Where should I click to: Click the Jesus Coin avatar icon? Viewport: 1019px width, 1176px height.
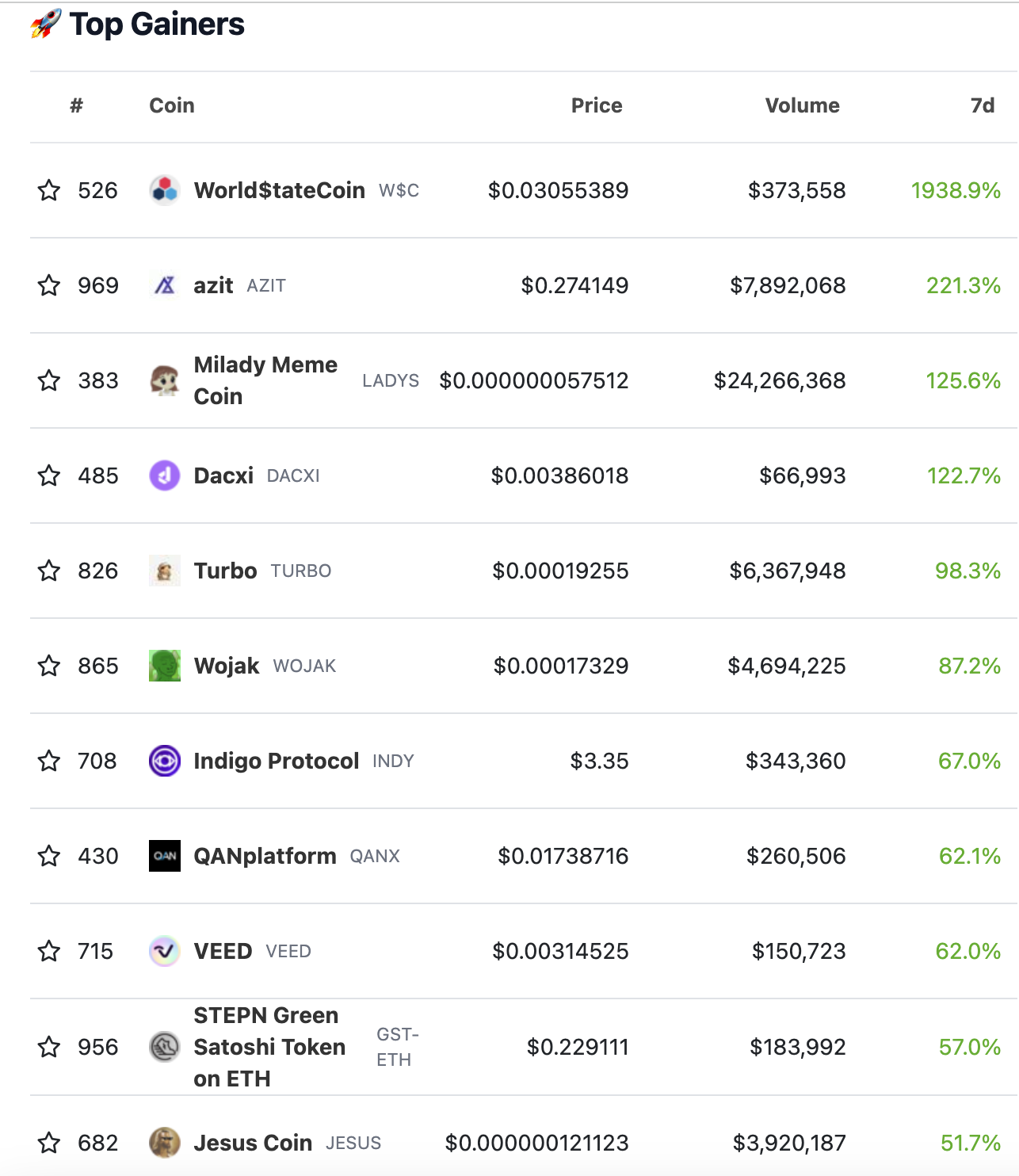(x=165, y=1143)
